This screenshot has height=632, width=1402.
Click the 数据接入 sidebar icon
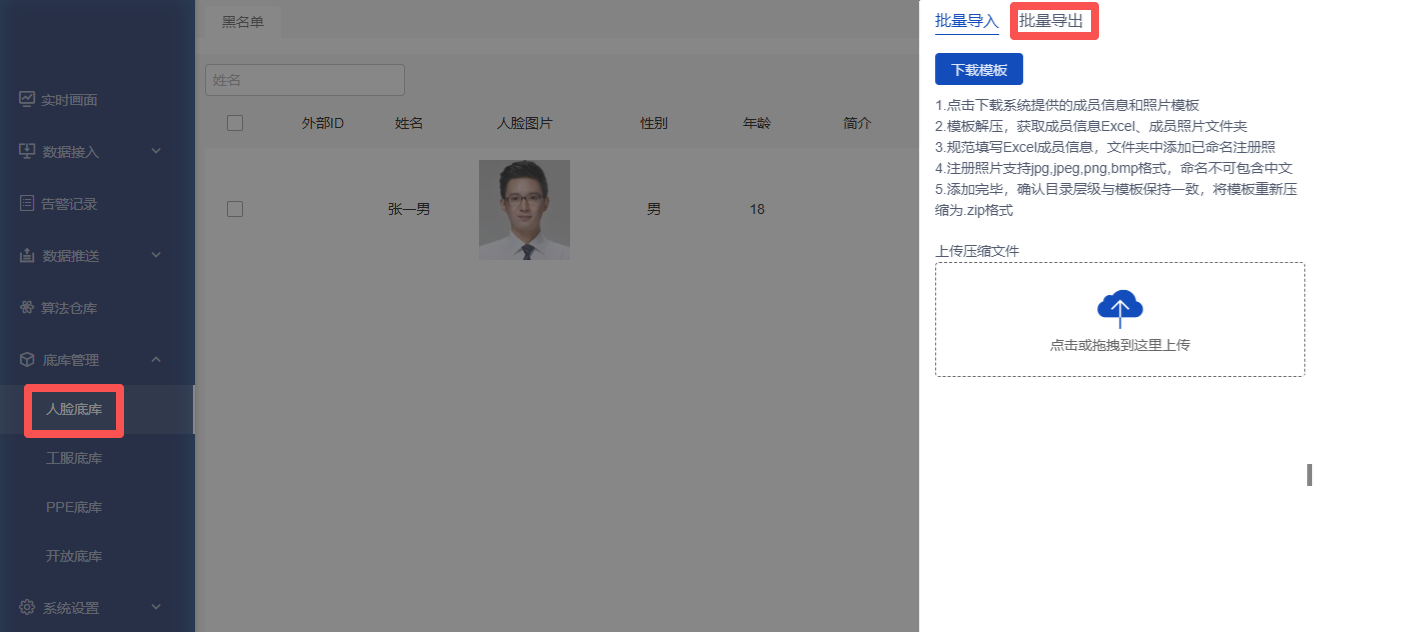(x=27, y=151)
